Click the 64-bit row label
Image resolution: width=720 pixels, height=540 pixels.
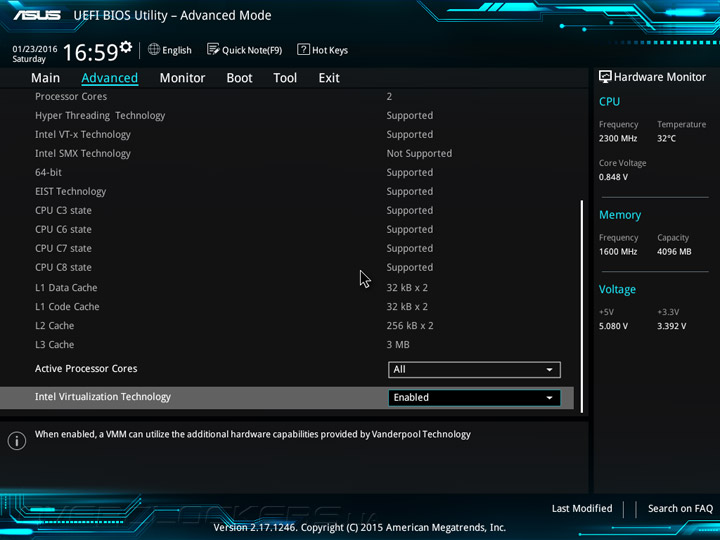[48, 172]
